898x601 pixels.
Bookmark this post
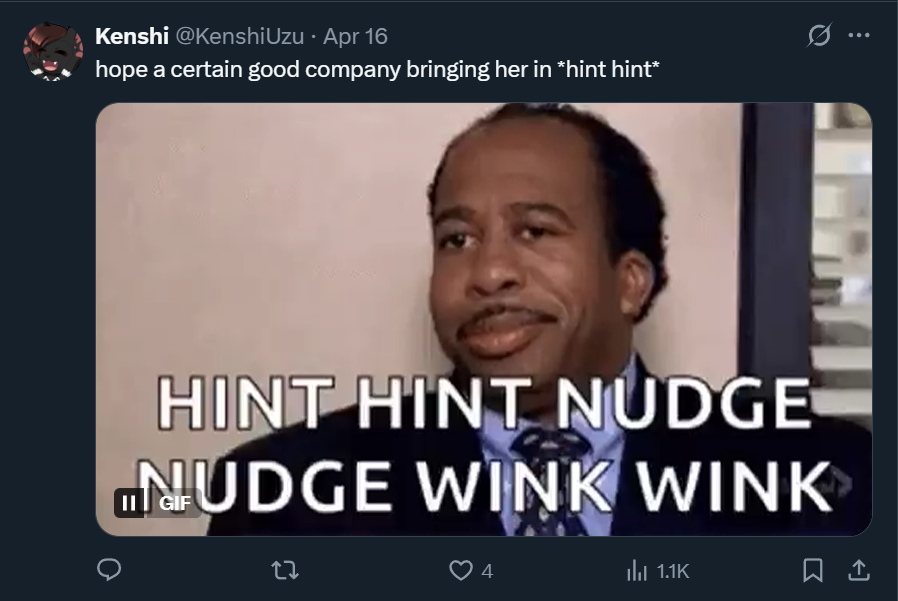tap(813, 570)
